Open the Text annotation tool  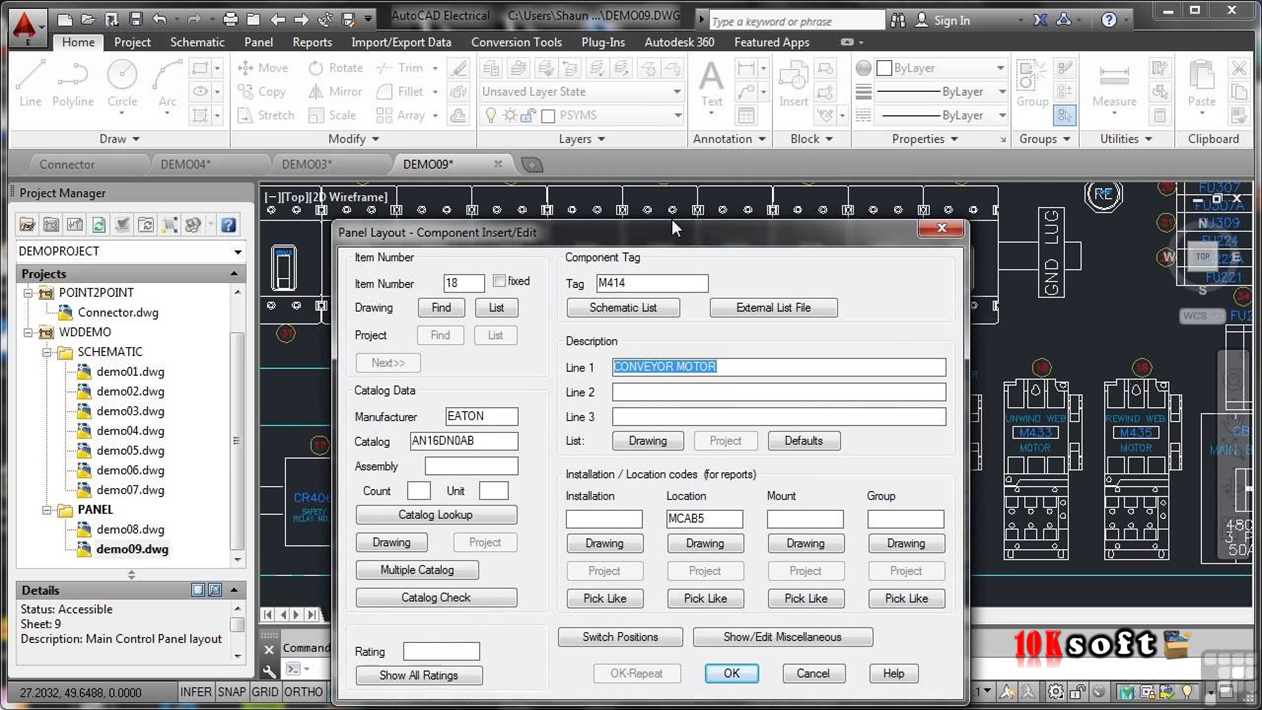click(711, 84)
